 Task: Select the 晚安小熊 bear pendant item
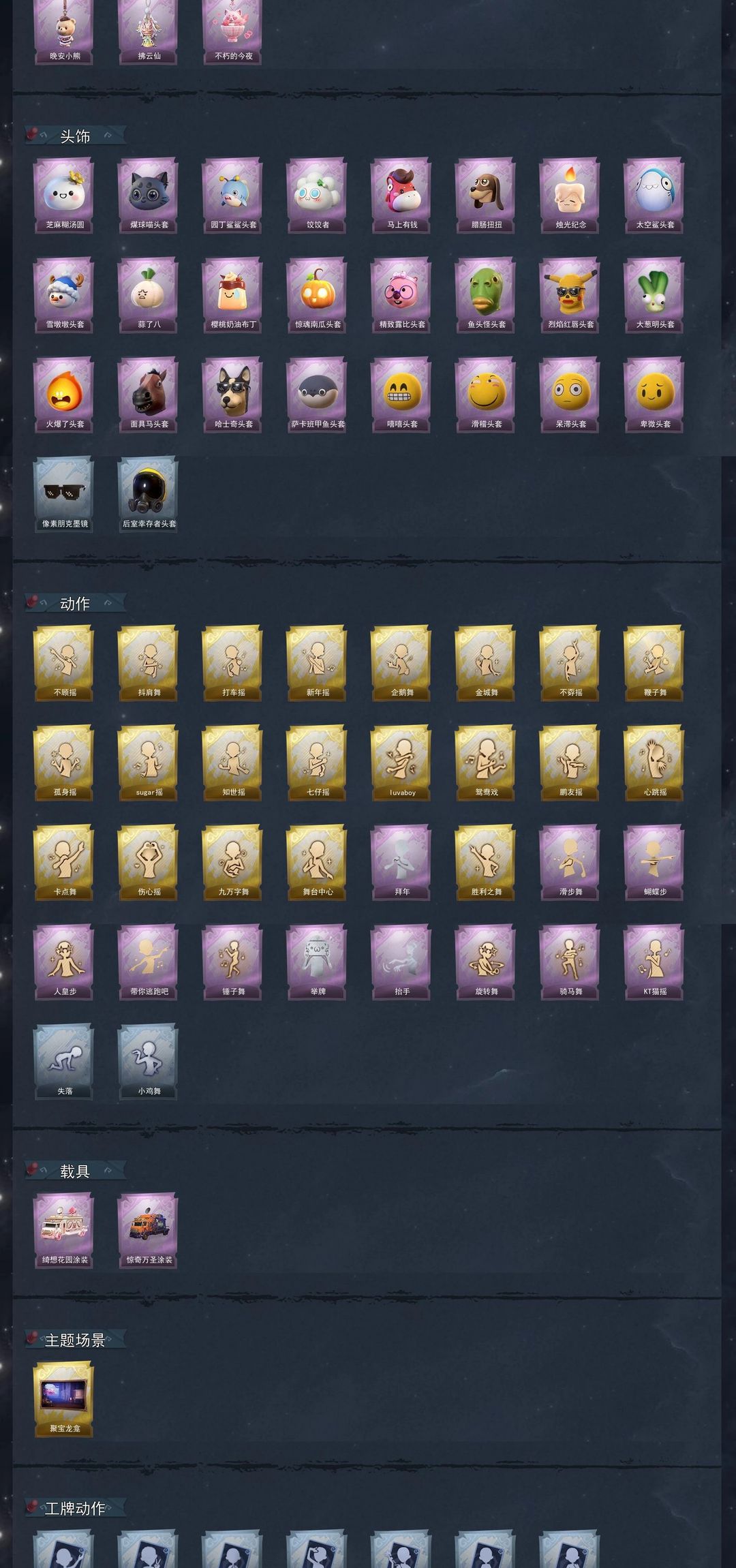[64, 31]
